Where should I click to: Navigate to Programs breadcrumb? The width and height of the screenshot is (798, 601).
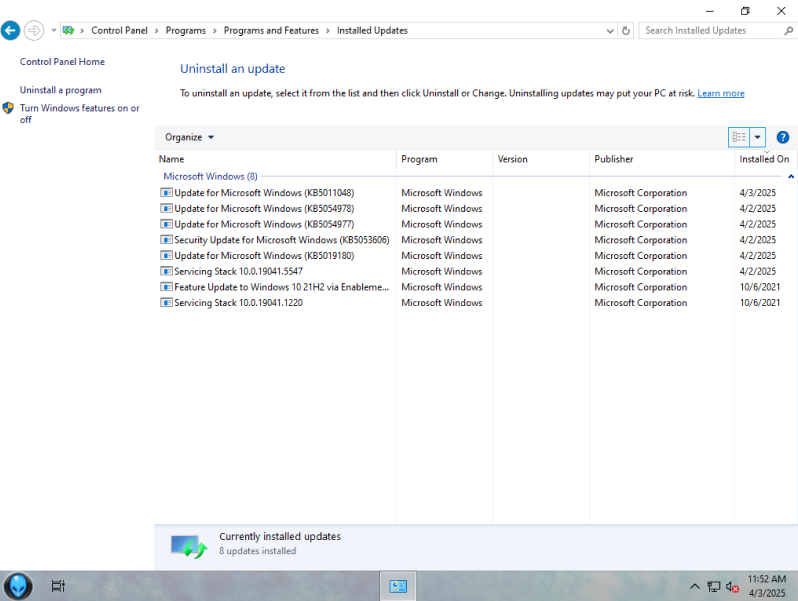(x=185, y=31)
